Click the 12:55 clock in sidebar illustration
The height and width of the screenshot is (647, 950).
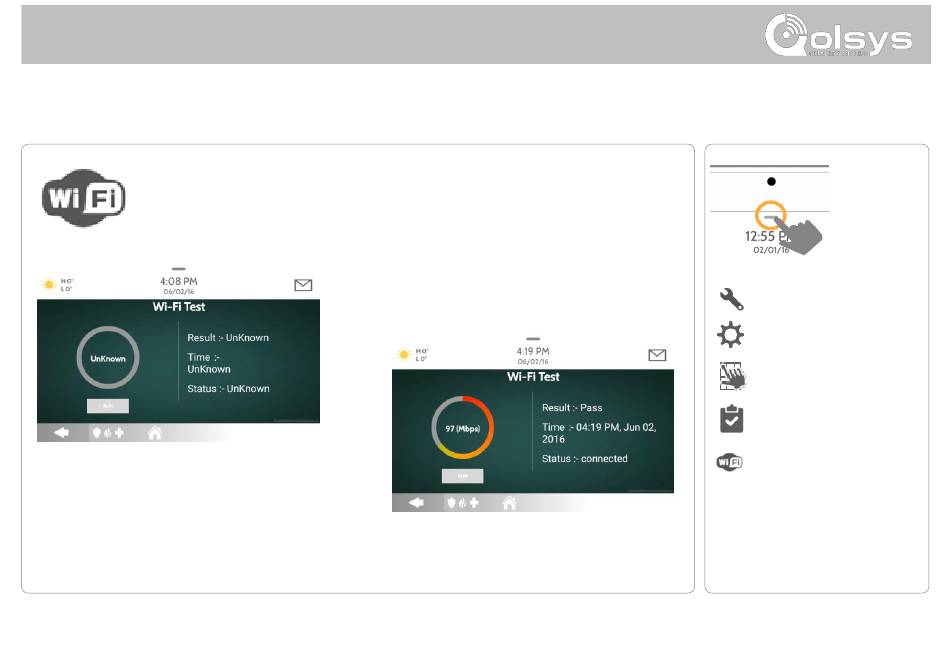(767, 236)
